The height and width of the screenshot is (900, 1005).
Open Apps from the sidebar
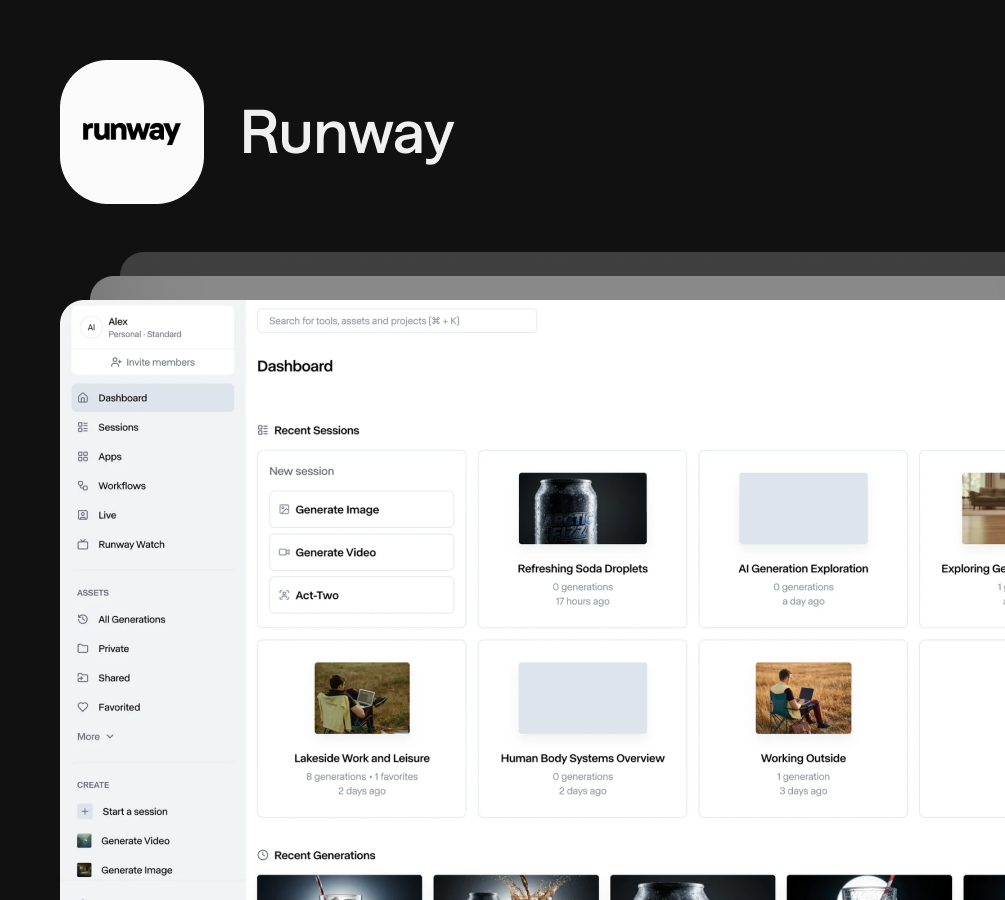click(153, 456)
